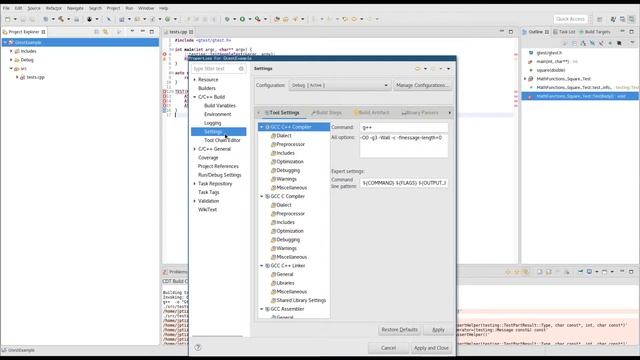Click the Quick Access search field
This screenshot has height=360, width=640.
(570, 19)
